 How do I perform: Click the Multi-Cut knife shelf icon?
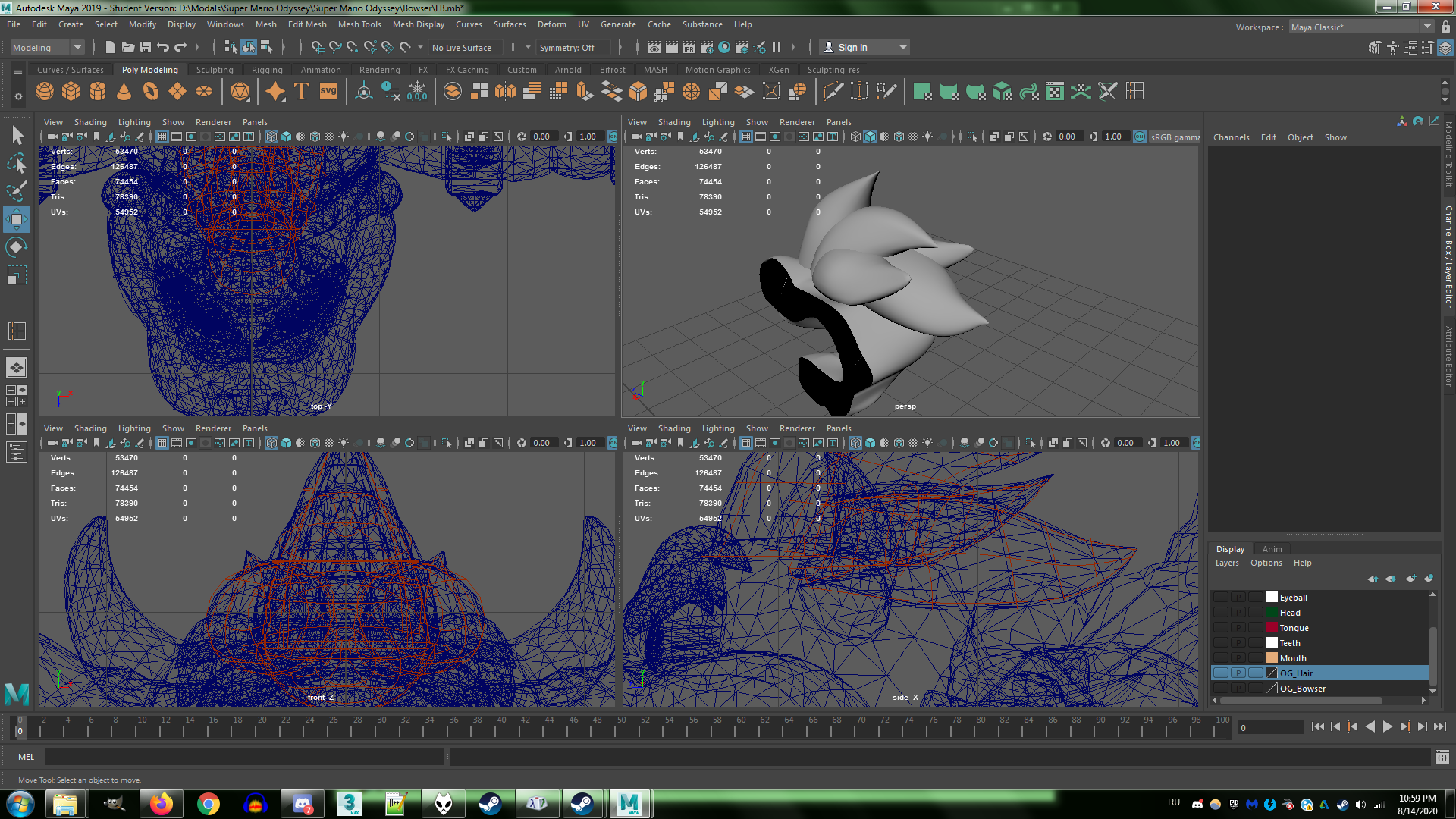point(833,92)
